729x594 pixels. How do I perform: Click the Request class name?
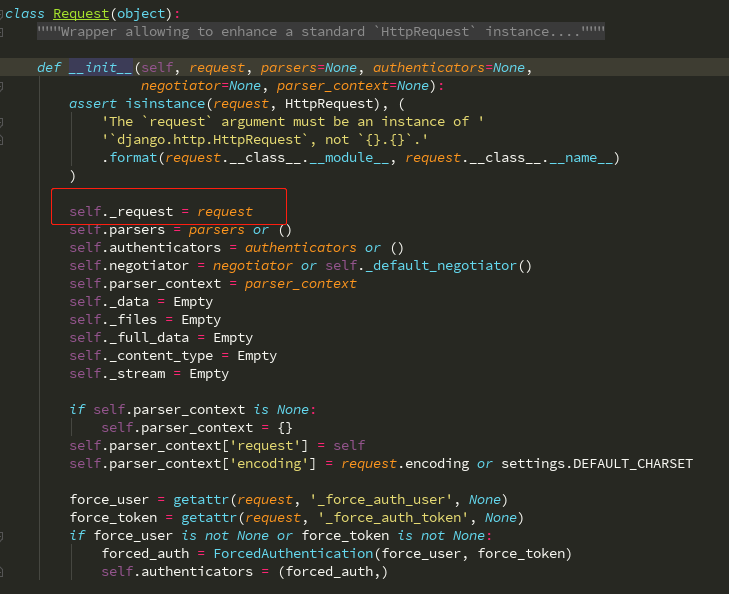[x=81, y=14]
